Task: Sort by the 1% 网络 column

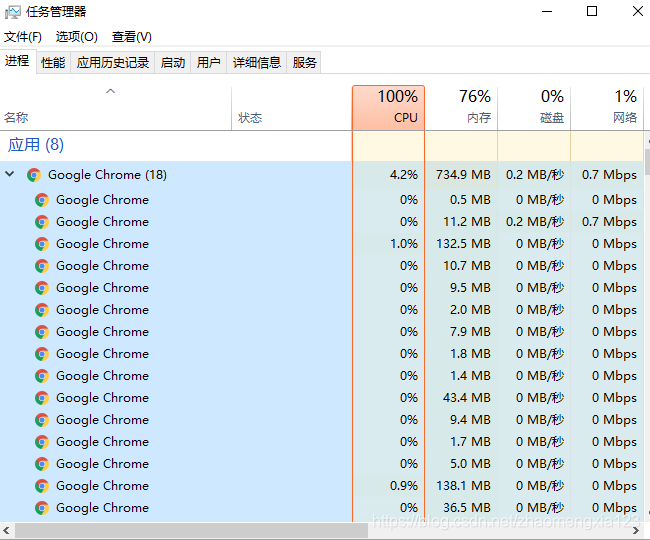Action: coord(607,108)
